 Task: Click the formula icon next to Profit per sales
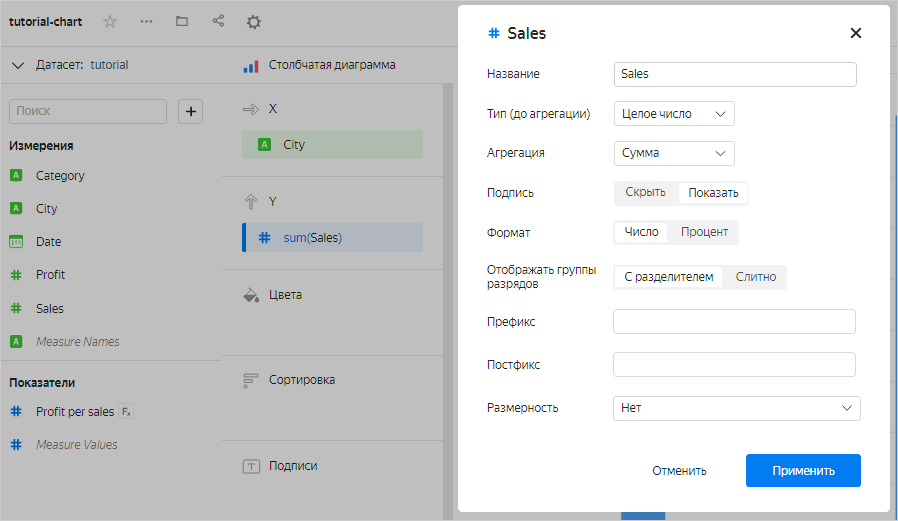coord(126,411)
